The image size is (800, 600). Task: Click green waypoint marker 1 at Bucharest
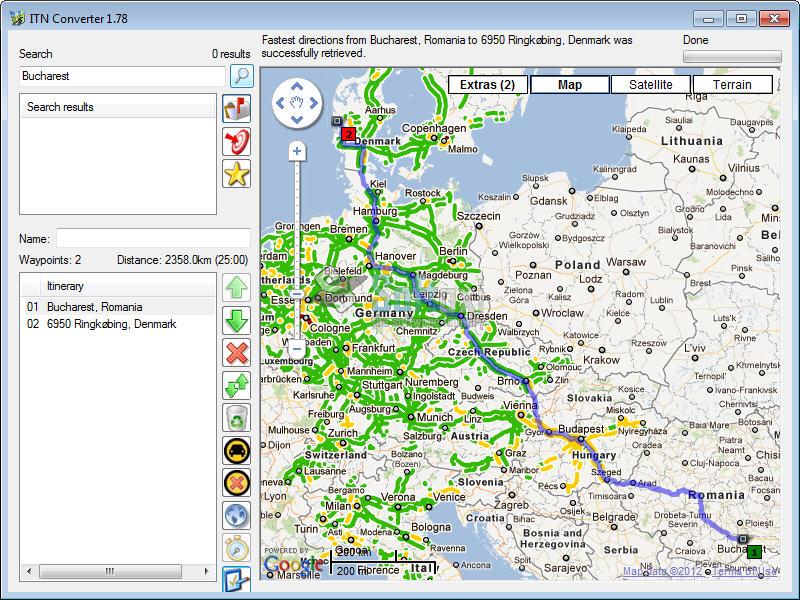coord(754,552)
